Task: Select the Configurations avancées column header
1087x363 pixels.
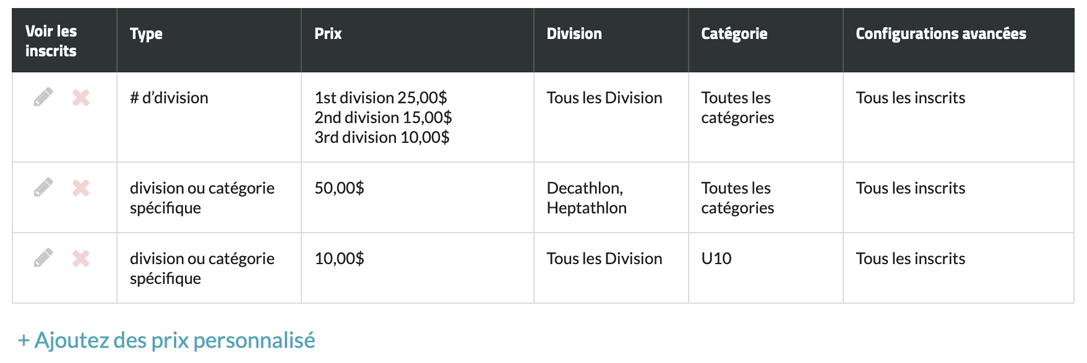Action: click(x=941, y=34)
